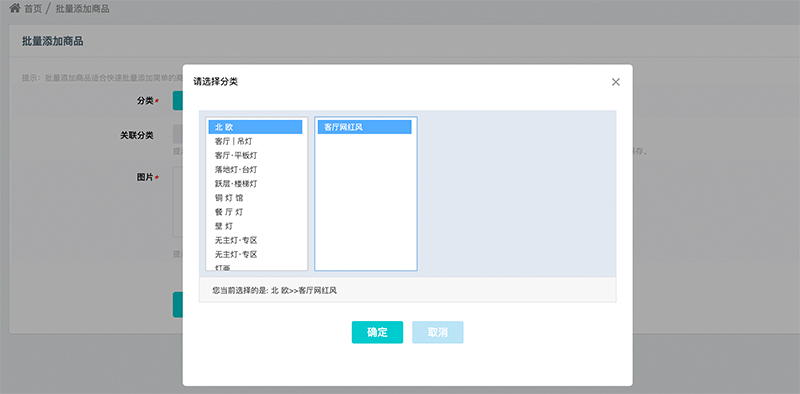This screenshot has width=800, height=394.
Task: Pick 壁 灯 in the category list
Action: point(255,226)
